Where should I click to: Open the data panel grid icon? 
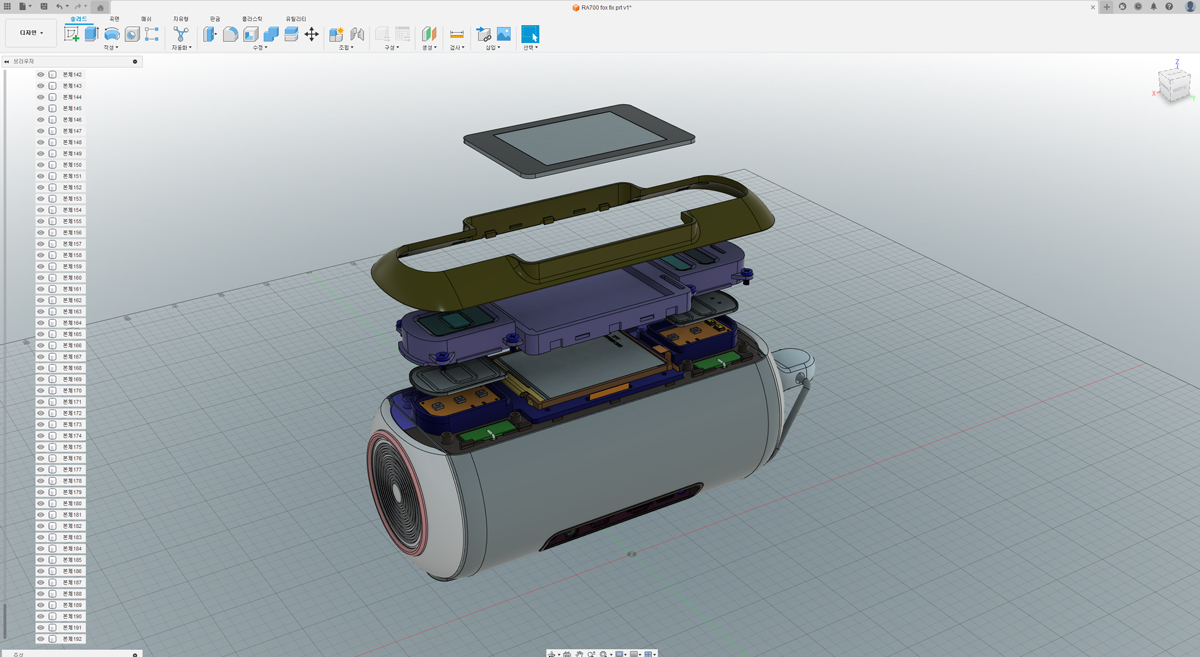coord(8,7)
